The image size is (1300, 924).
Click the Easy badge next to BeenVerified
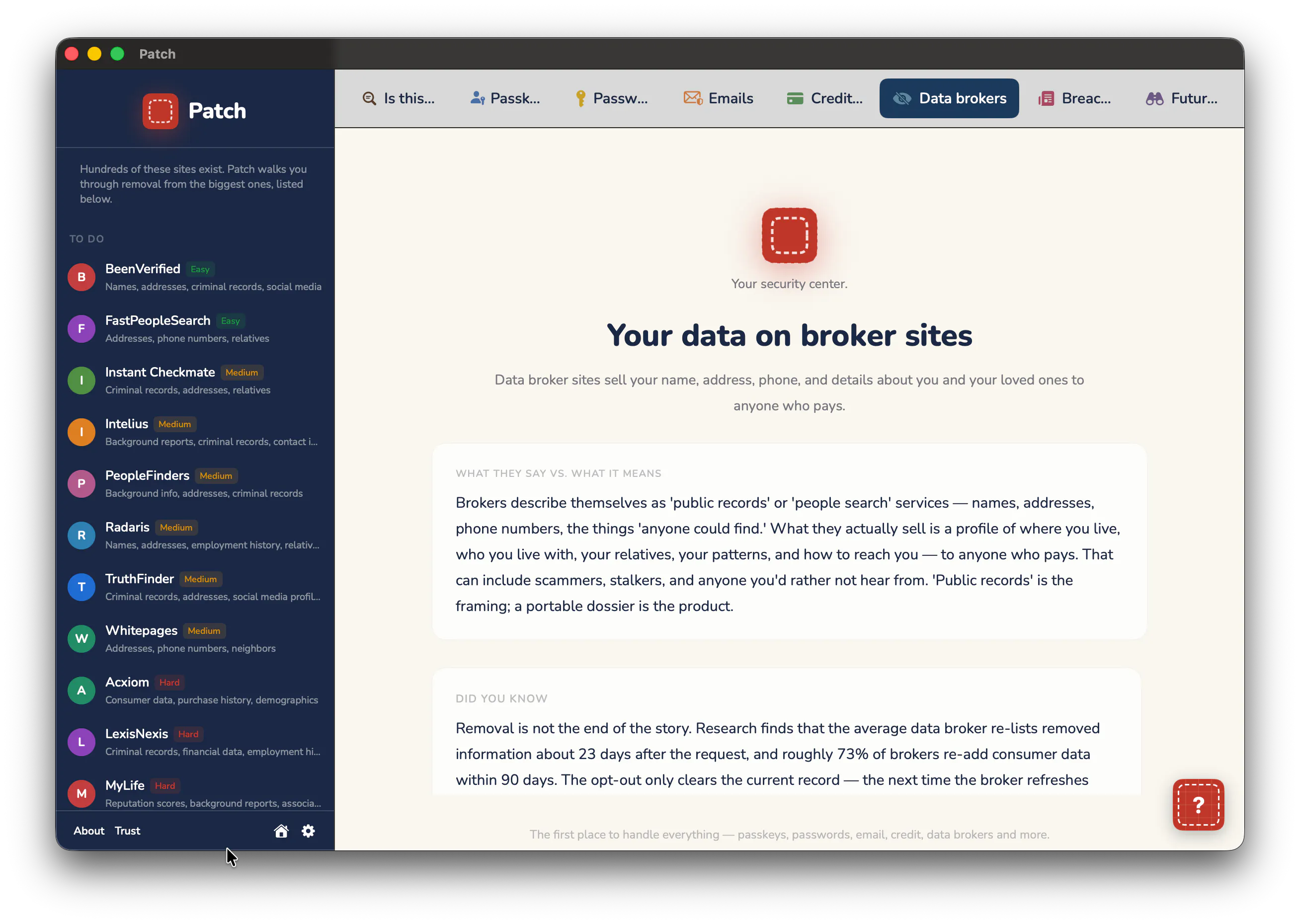point(200,269)
